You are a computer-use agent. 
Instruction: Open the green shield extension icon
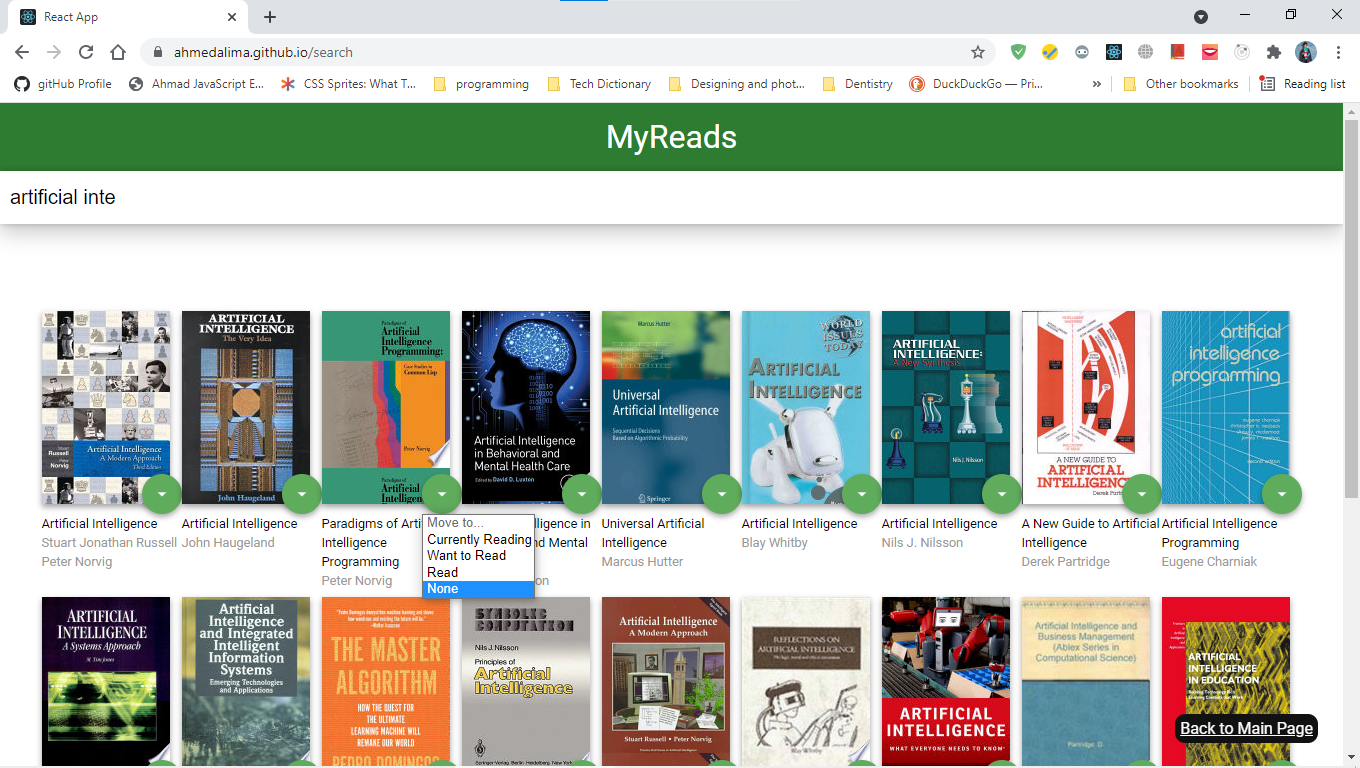click(x=1018, y=52)
